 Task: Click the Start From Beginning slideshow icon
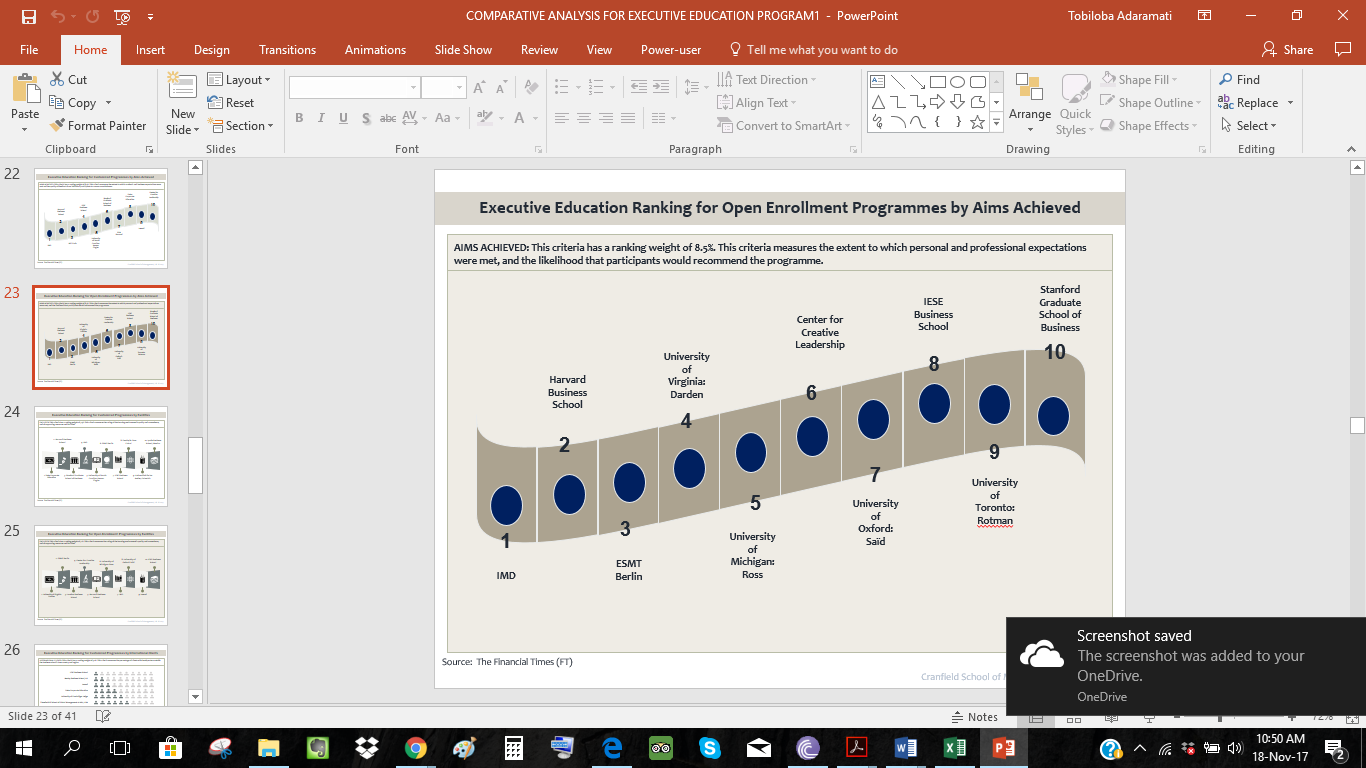click(122, 16)
